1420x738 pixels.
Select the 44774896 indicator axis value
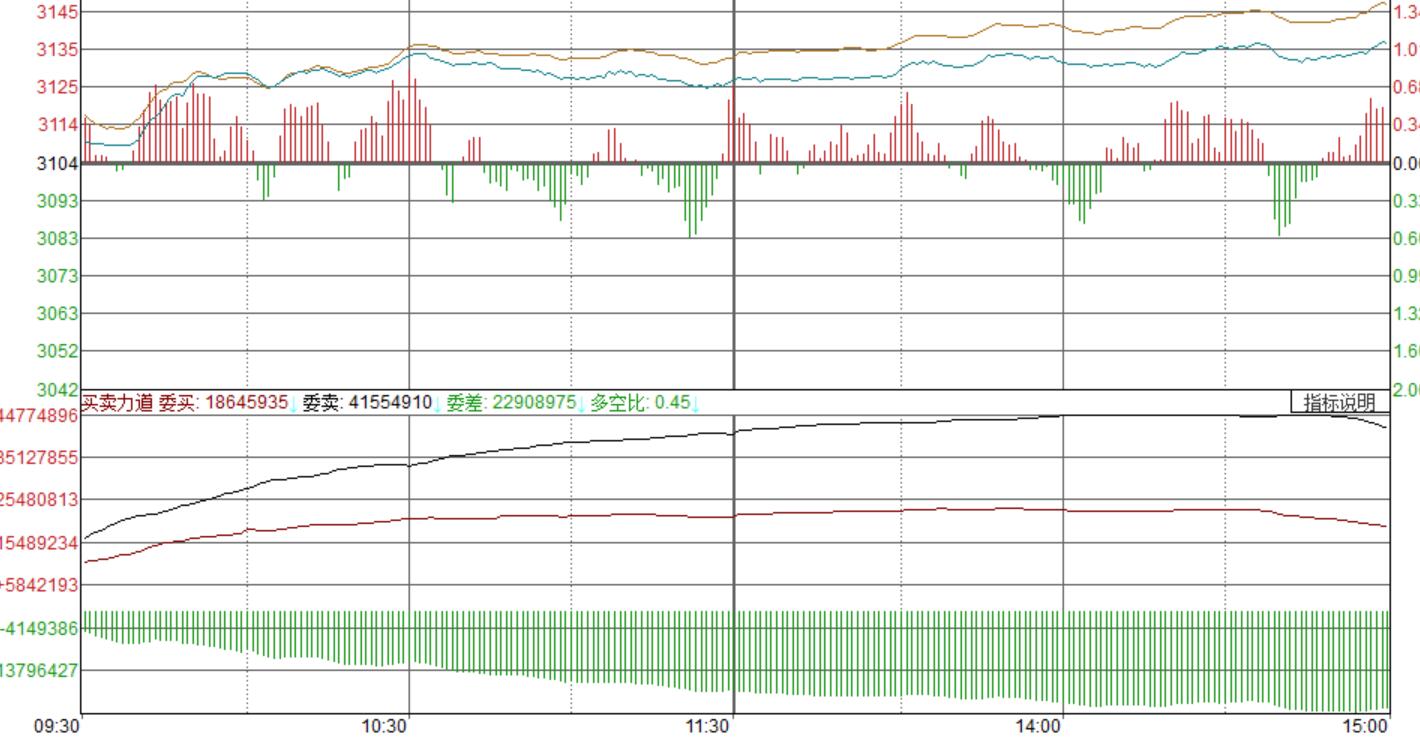(x=39, y=415)
